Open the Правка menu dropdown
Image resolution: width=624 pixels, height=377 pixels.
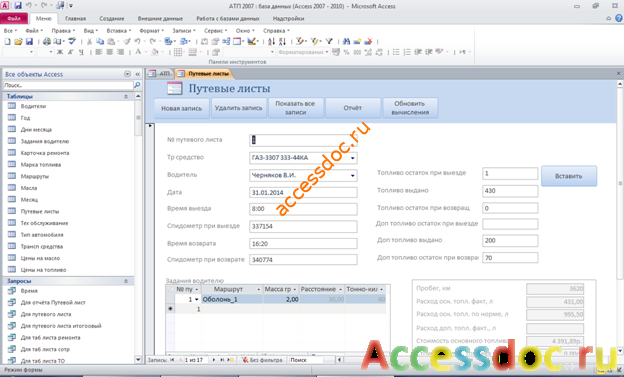[x=63, y=31]
